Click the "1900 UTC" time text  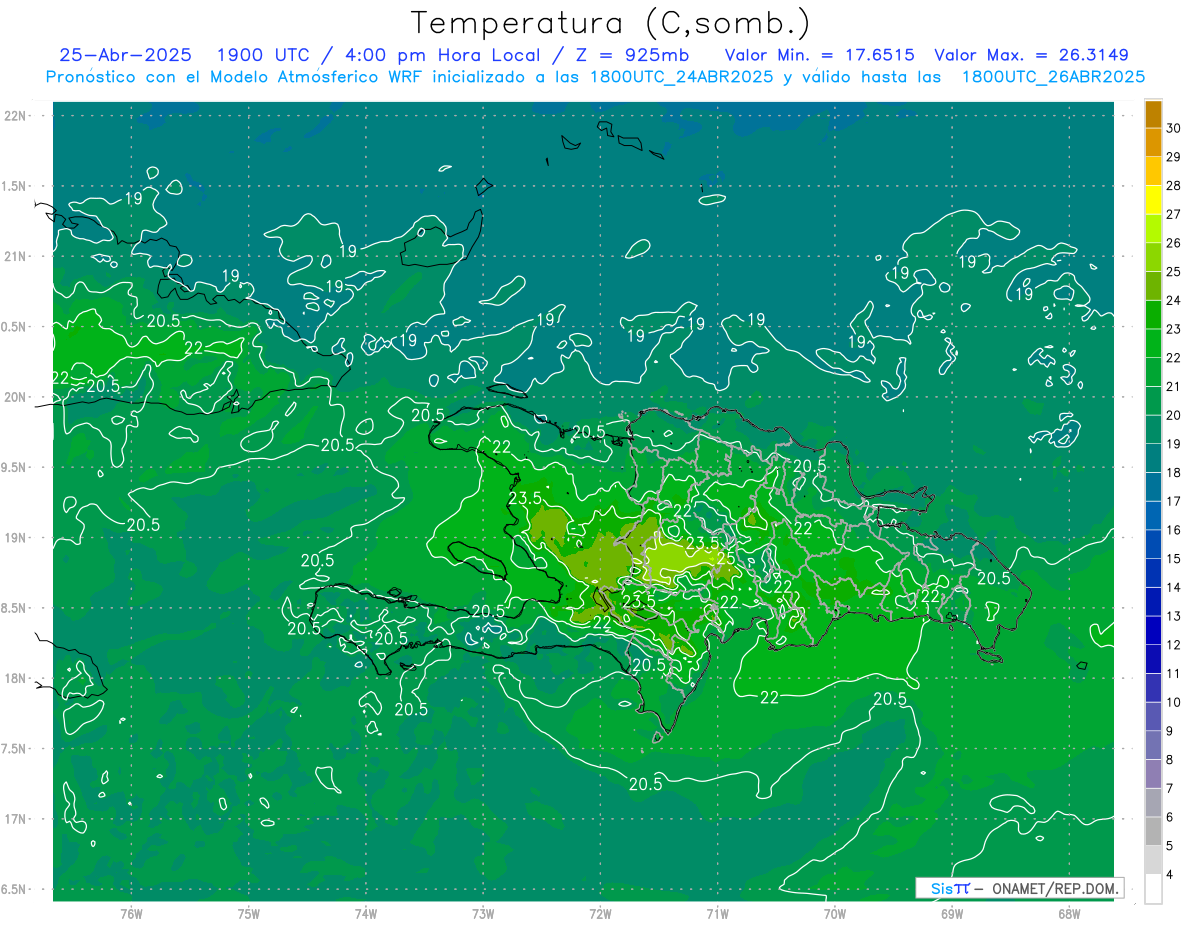tap(262, 55)
